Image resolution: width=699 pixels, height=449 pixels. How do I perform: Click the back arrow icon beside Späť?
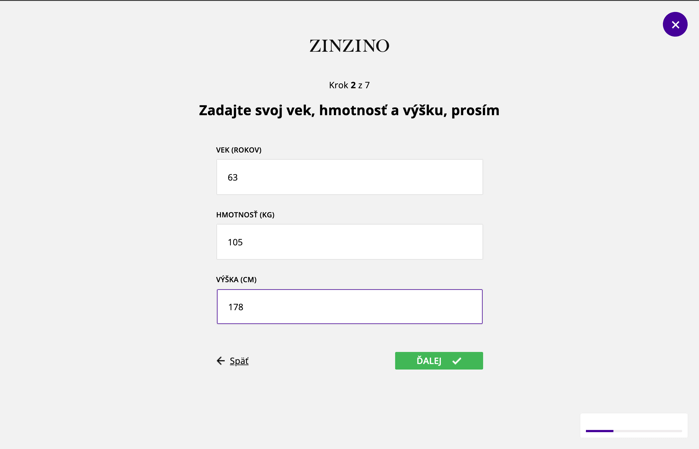(221, 361)
